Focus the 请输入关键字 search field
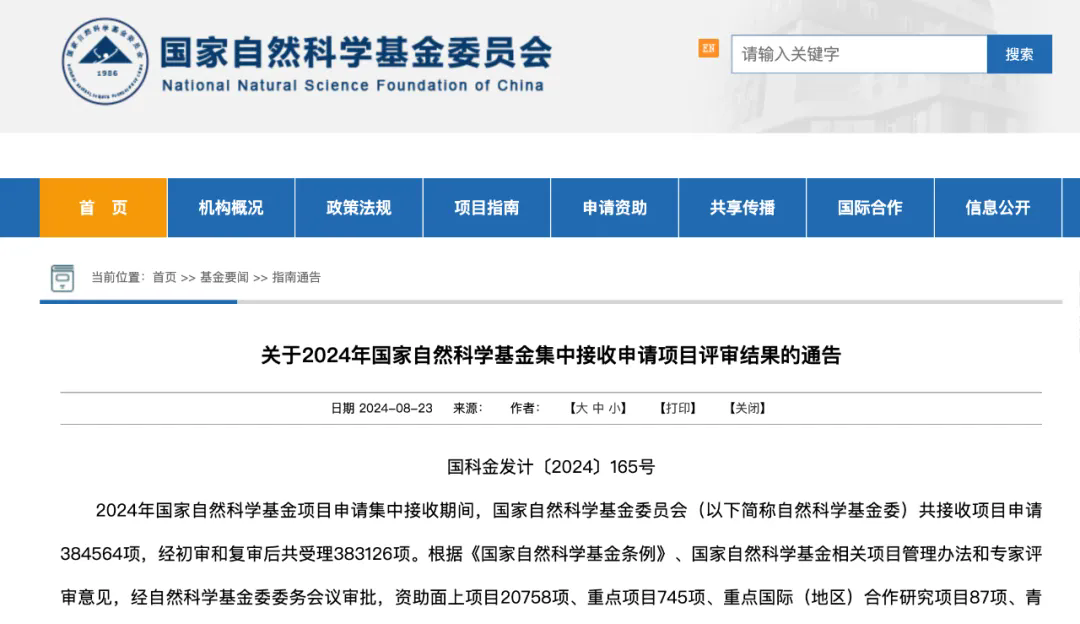Screen dimensions: 1080x624 coord(858,54)
